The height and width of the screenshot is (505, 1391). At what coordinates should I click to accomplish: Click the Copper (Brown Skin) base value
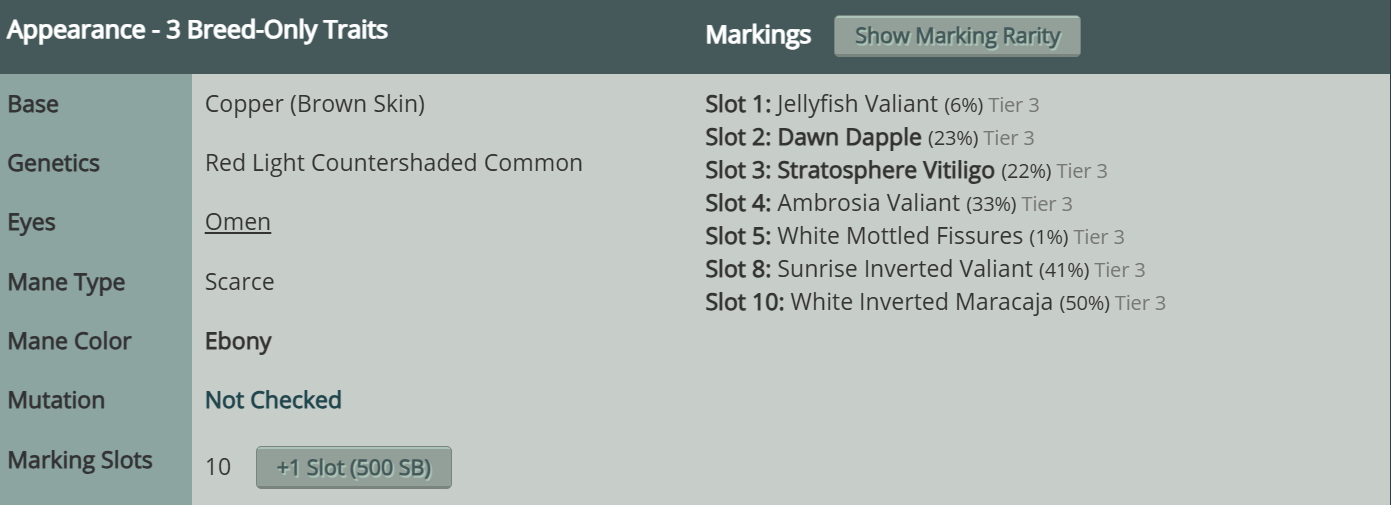(x=315, y=104)
